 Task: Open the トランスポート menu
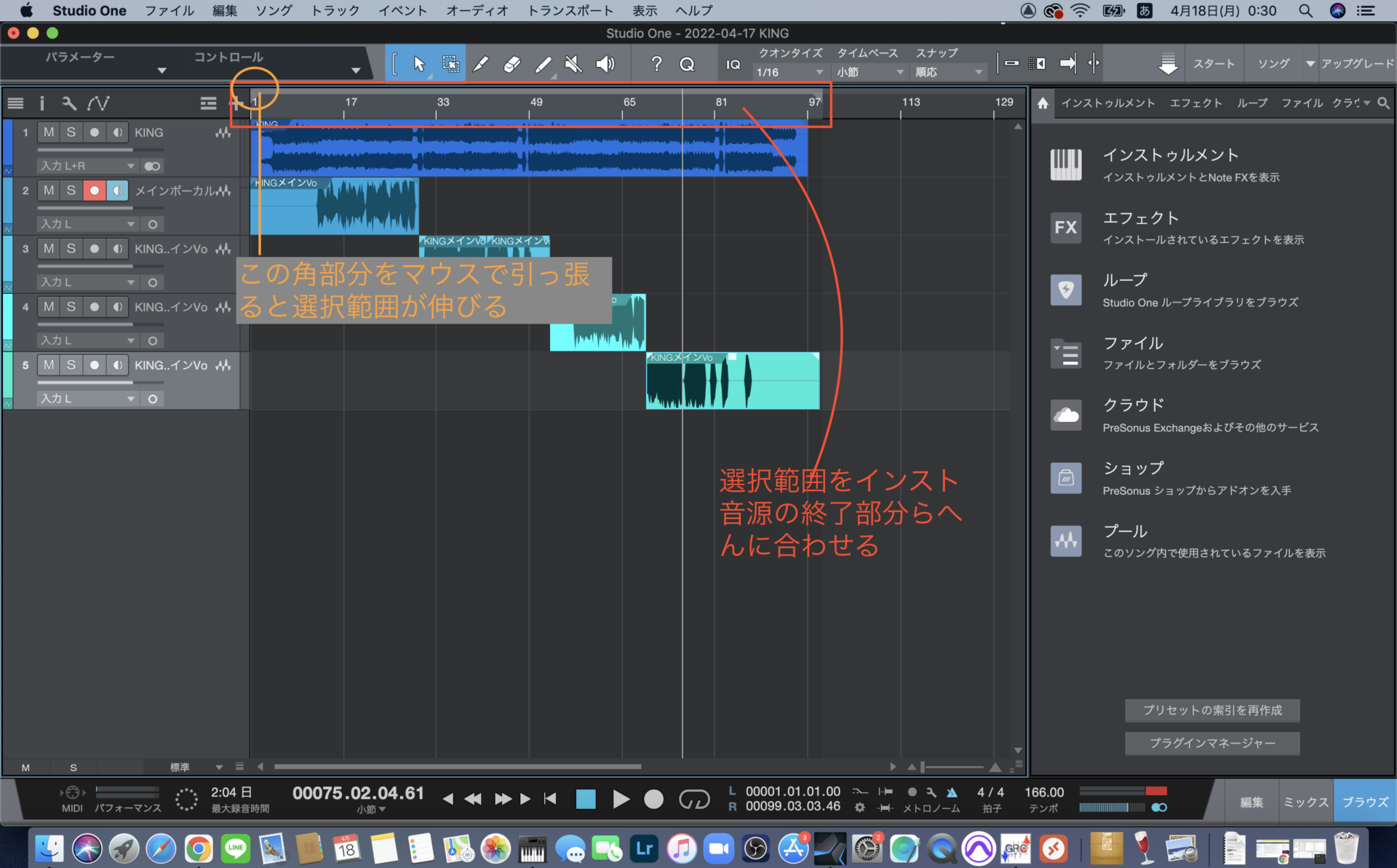coord(570,11)
